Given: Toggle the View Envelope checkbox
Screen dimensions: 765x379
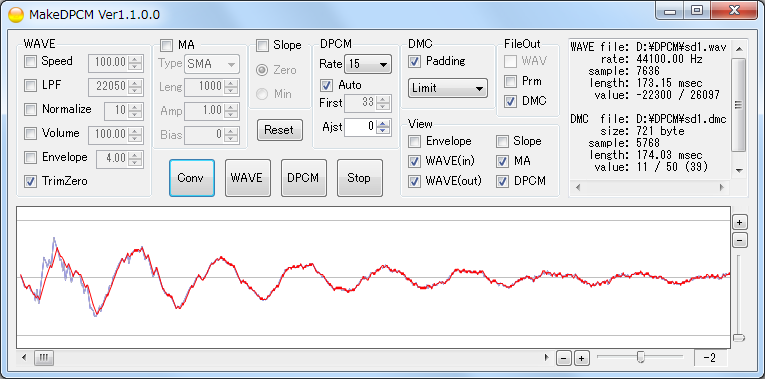Looking at the screenshot, I should [415, 141].
